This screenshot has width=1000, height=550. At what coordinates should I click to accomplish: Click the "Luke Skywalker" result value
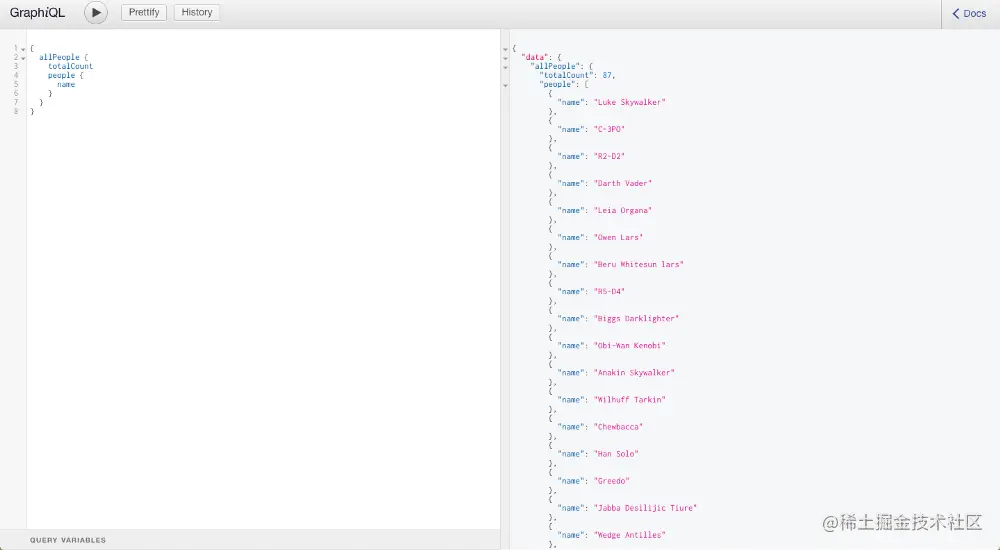pos(629,102)
